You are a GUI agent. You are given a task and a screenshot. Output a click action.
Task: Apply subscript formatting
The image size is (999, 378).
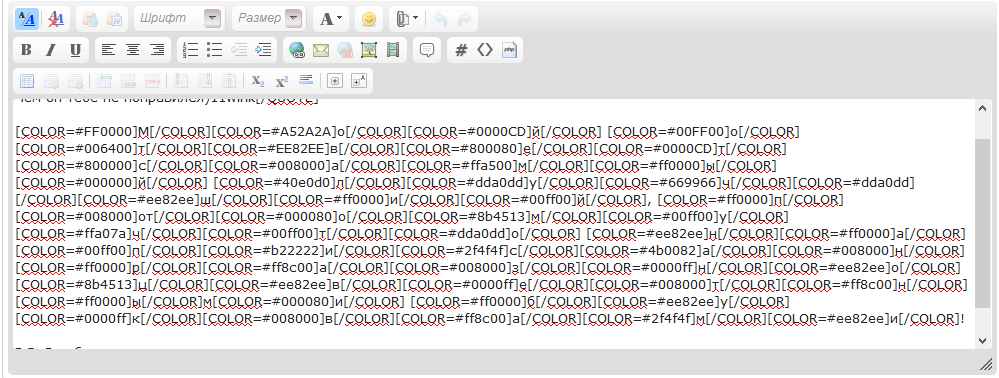tap(257, 81)
